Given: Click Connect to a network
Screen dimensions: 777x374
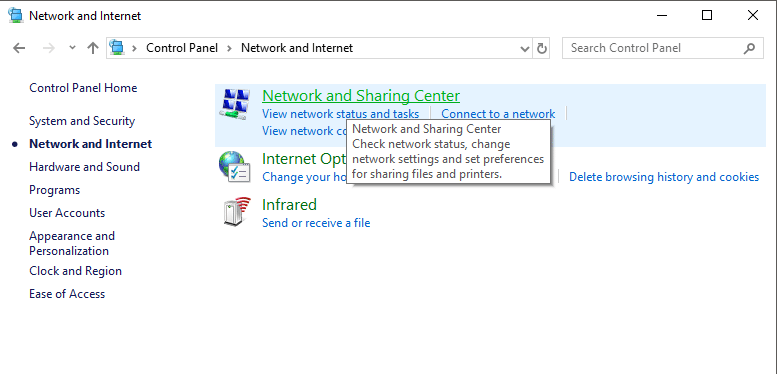Looking at the screenshot, I should point(498,114).
